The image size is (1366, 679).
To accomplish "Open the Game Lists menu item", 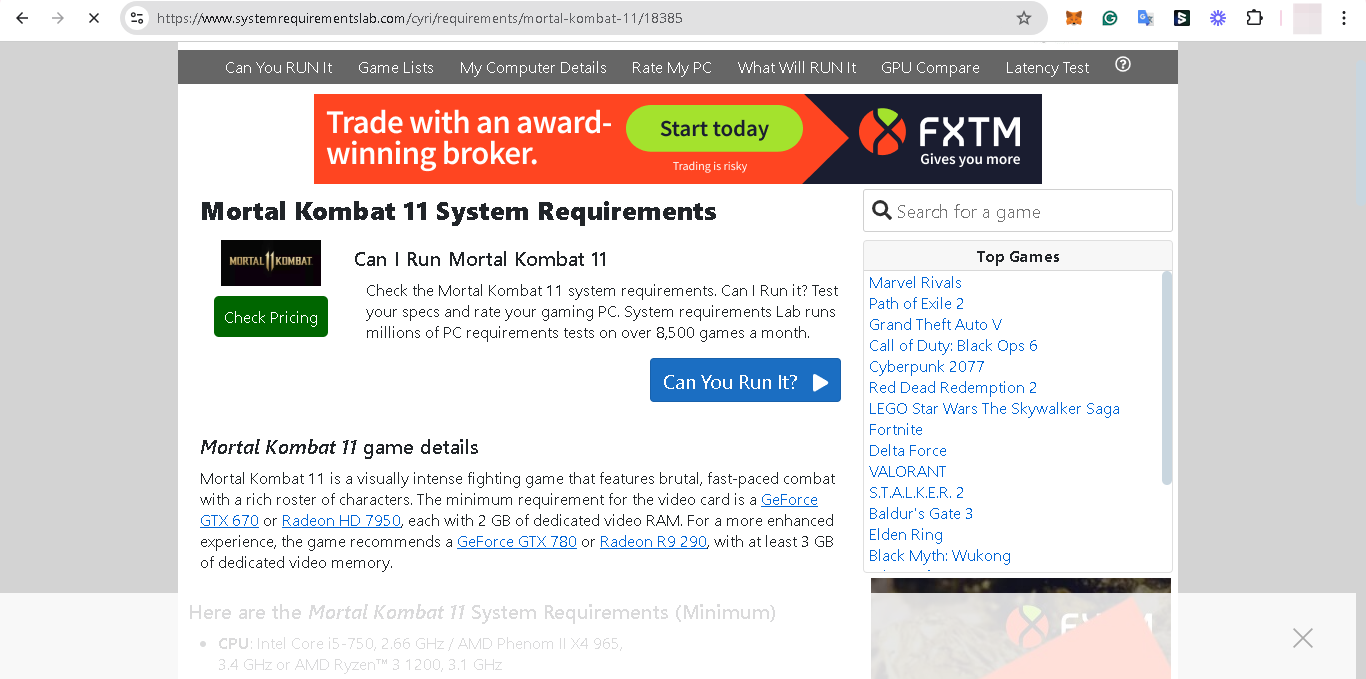I will tap(396, 68).
